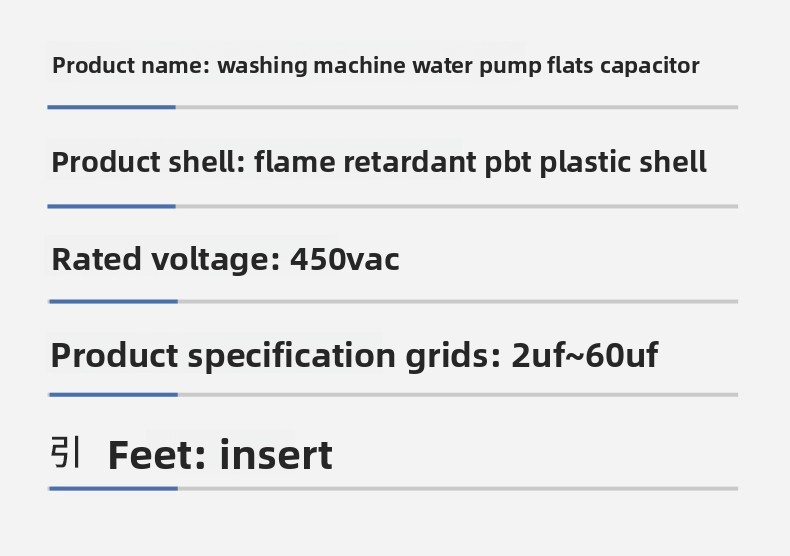Click the Product shell description text
The image size is (790, 556).
379,162
